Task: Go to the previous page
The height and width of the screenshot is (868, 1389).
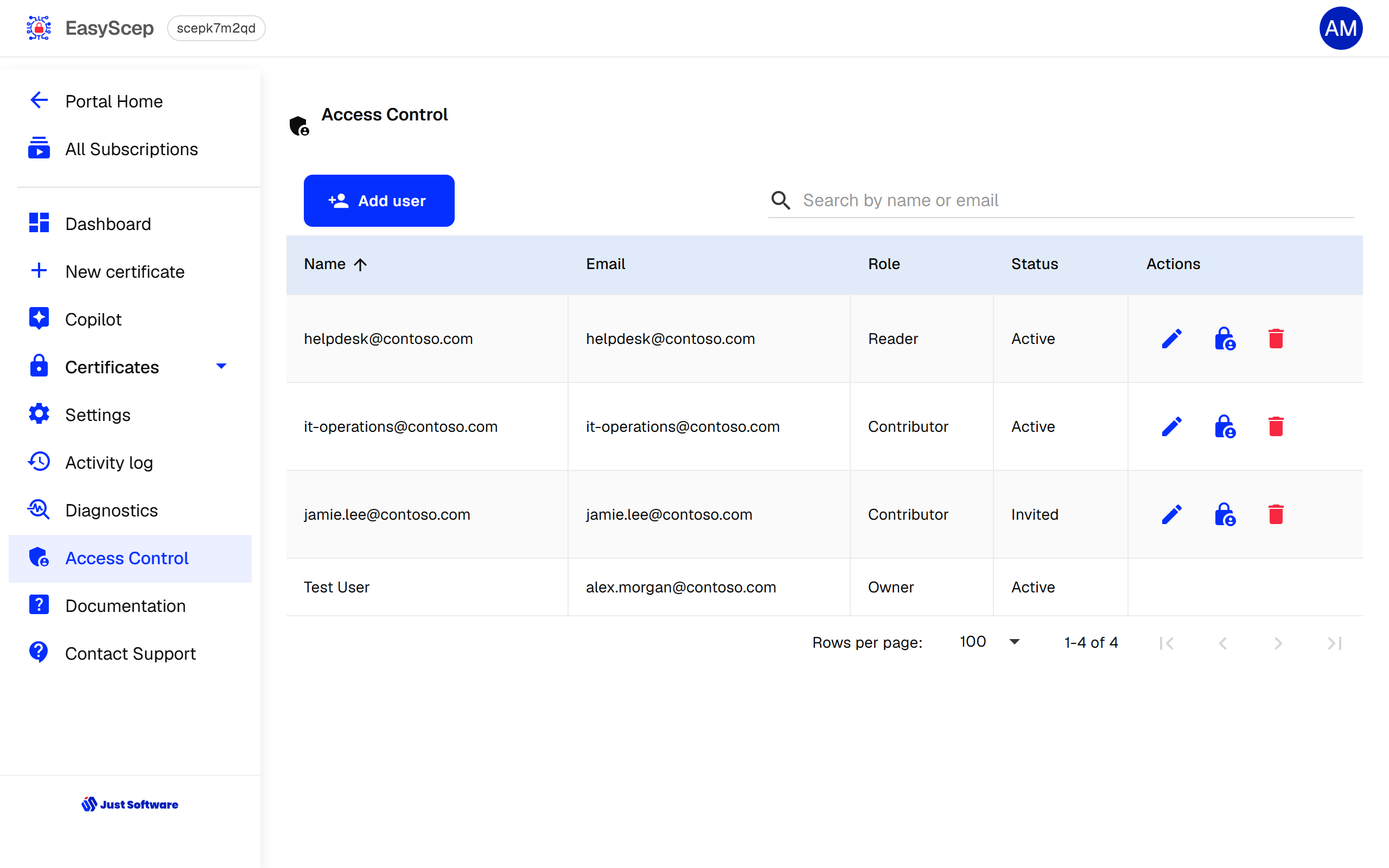Action: [x=1222, y=643]
